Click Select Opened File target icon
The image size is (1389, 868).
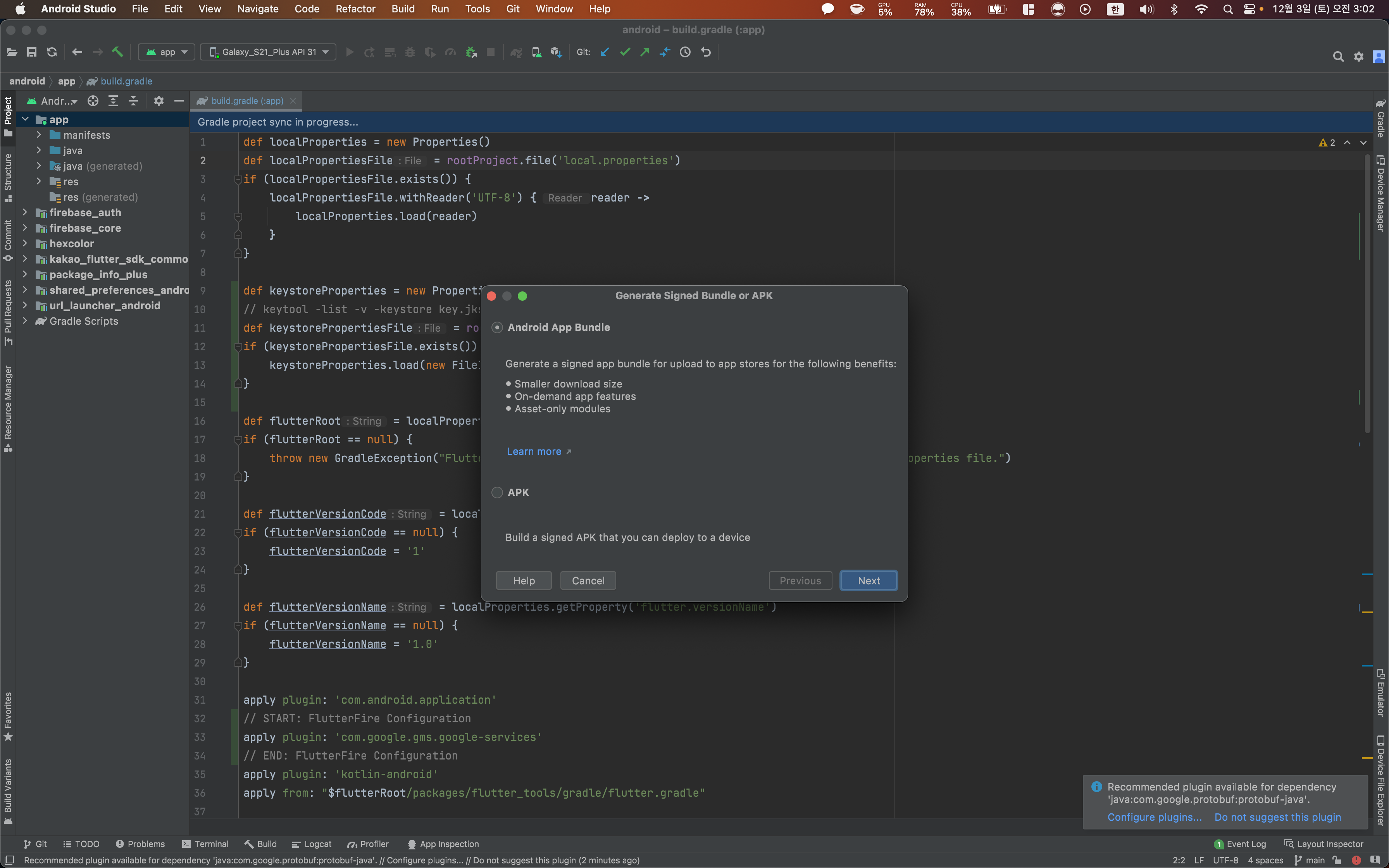coord(92,101)
